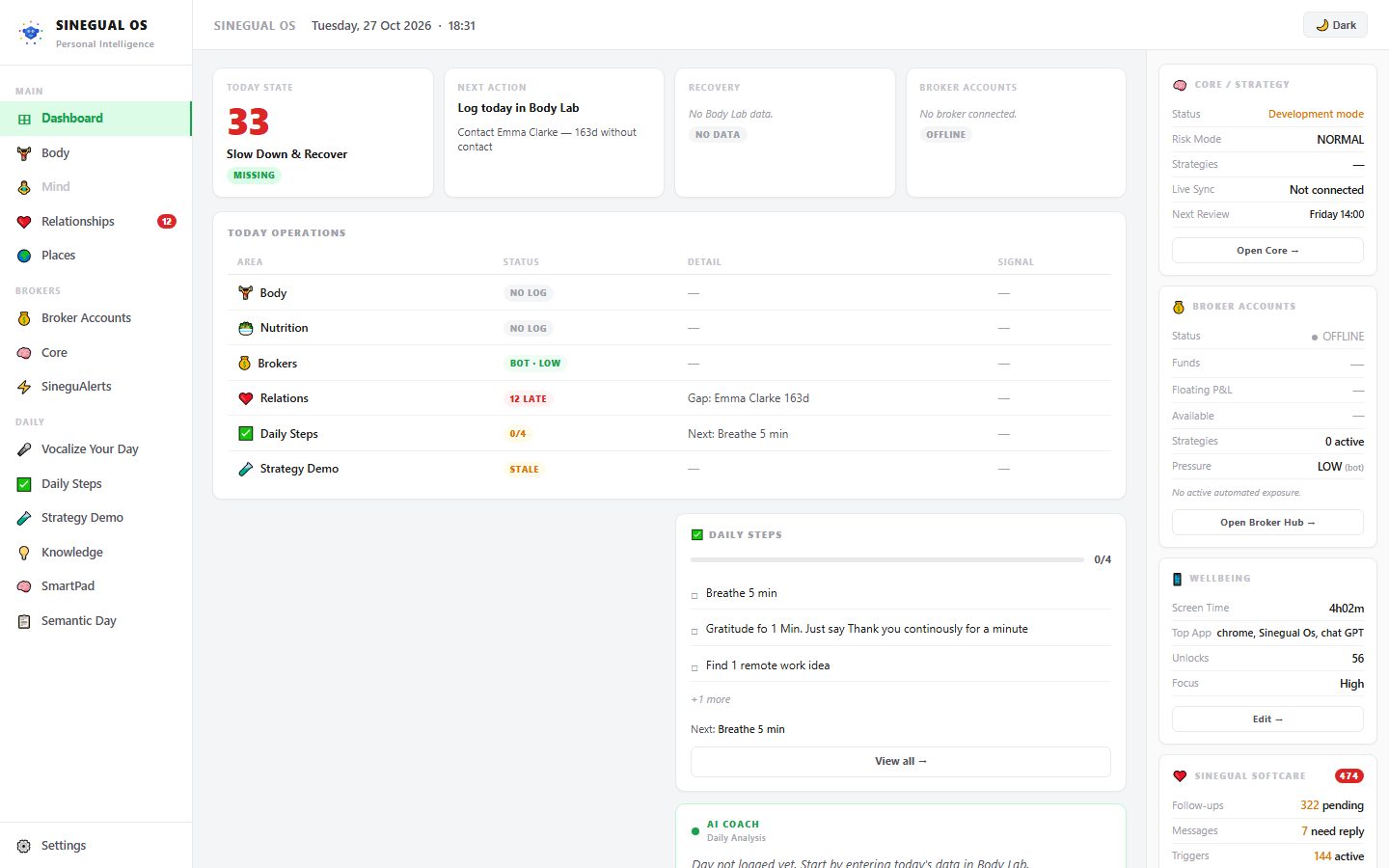This screenshot has width=1389, height=868.
Task: Open the Settings link in sidebar
Action: tap(95, 846)
